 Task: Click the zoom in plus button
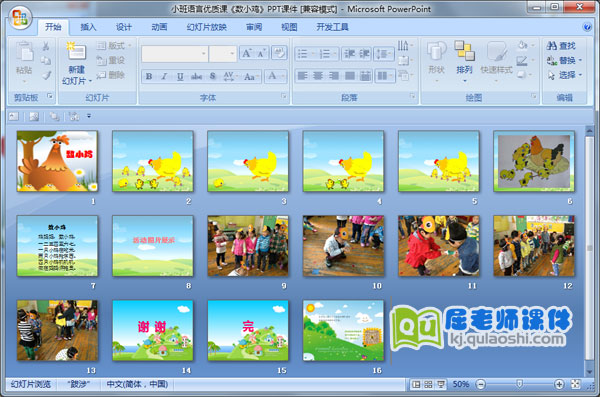(559, 384)
